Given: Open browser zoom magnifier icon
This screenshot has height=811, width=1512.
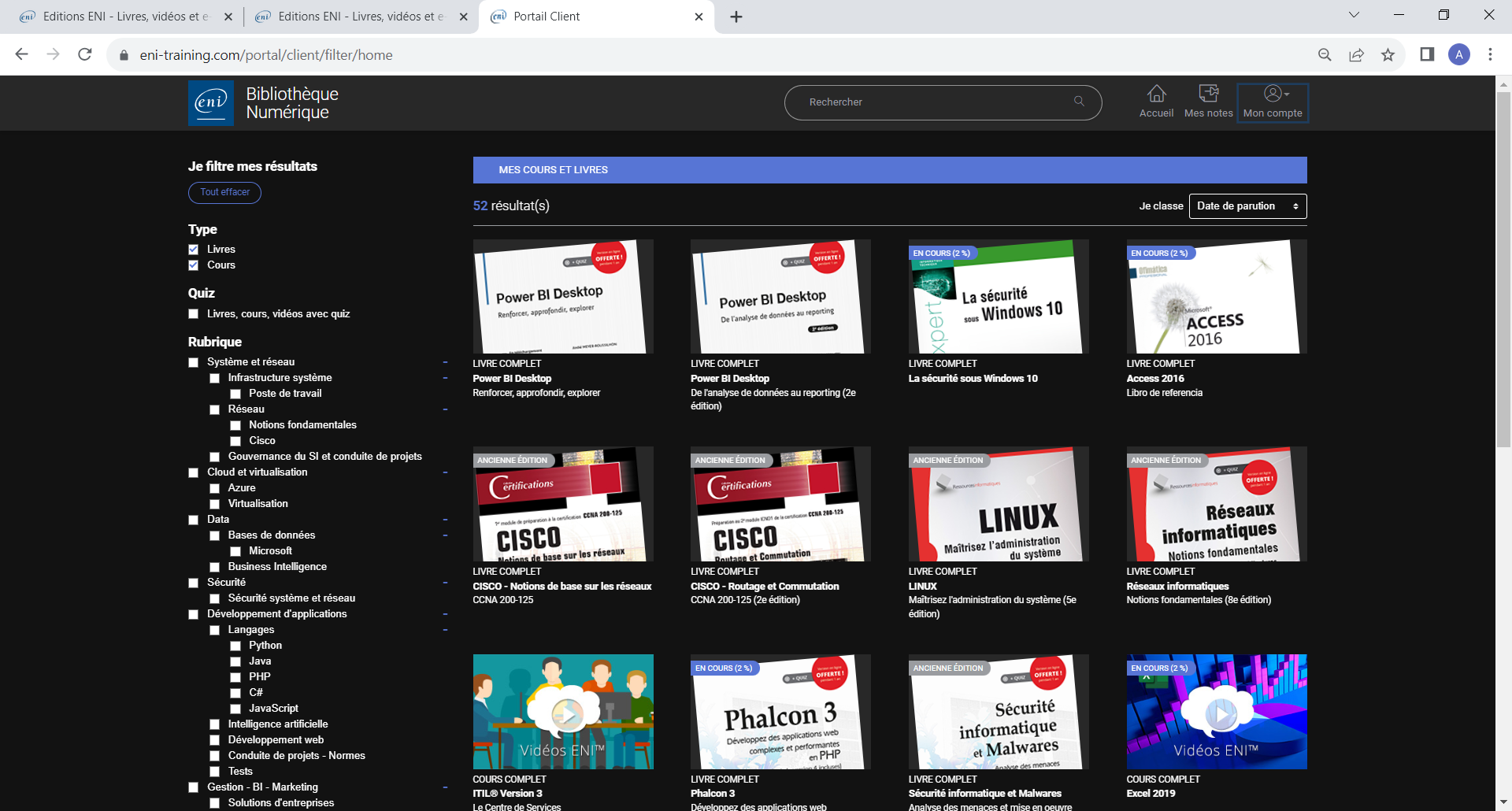Looking at the screenshot, I should click(1325, 54).
